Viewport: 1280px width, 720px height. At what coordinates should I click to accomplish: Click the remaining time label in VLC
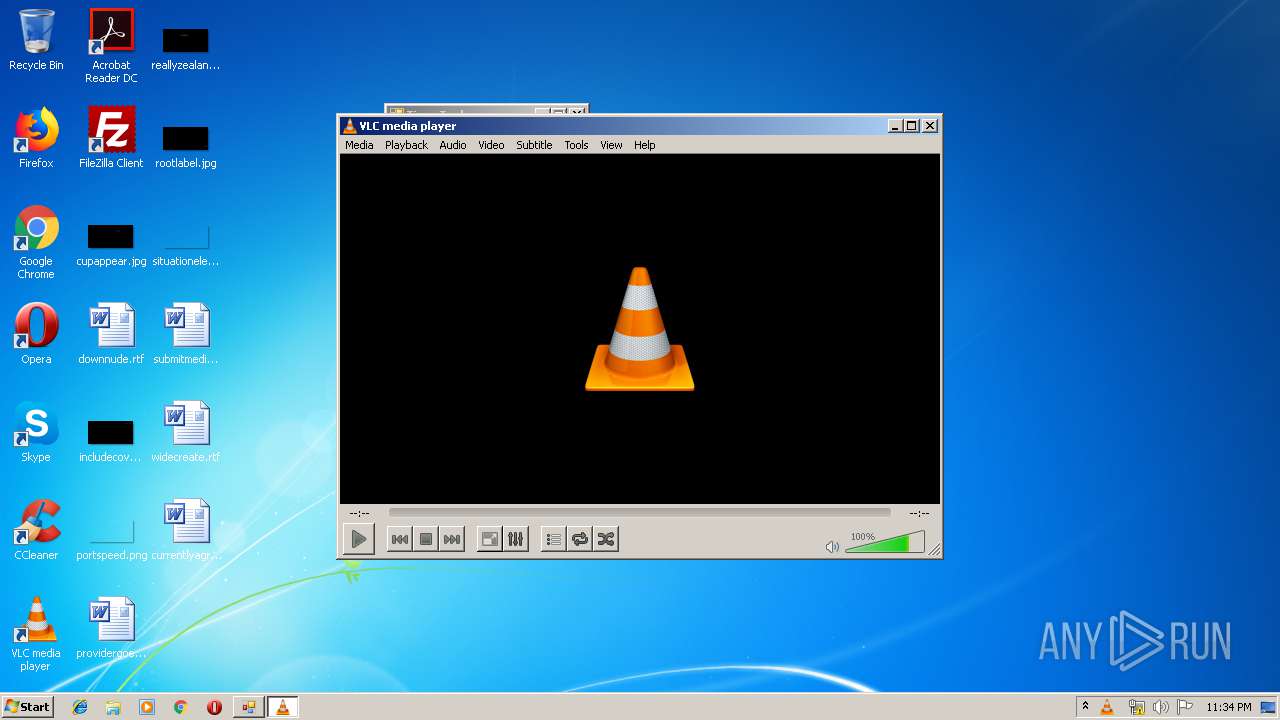(x=919, y=513)
